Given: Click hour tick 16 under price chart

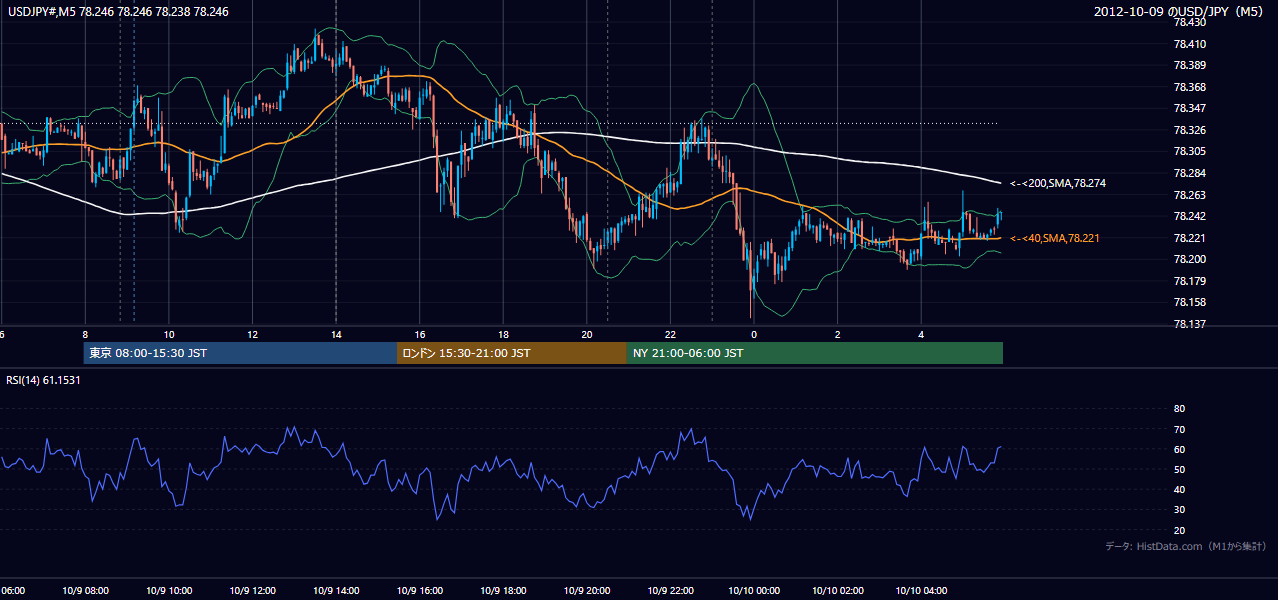Looking at the screenshot, I should pos(419,335).
